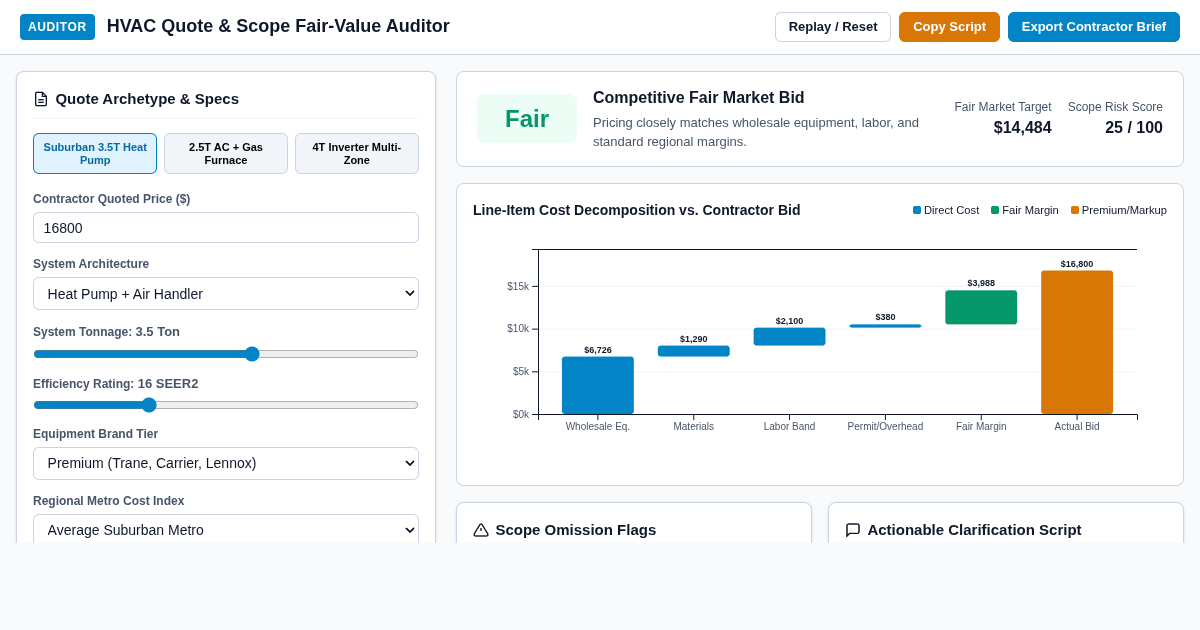Select the 2.5T AC + Gas Furnace preset
Image resolution: width=1200 pixels, height=630 pixels.
pos(226,154)
